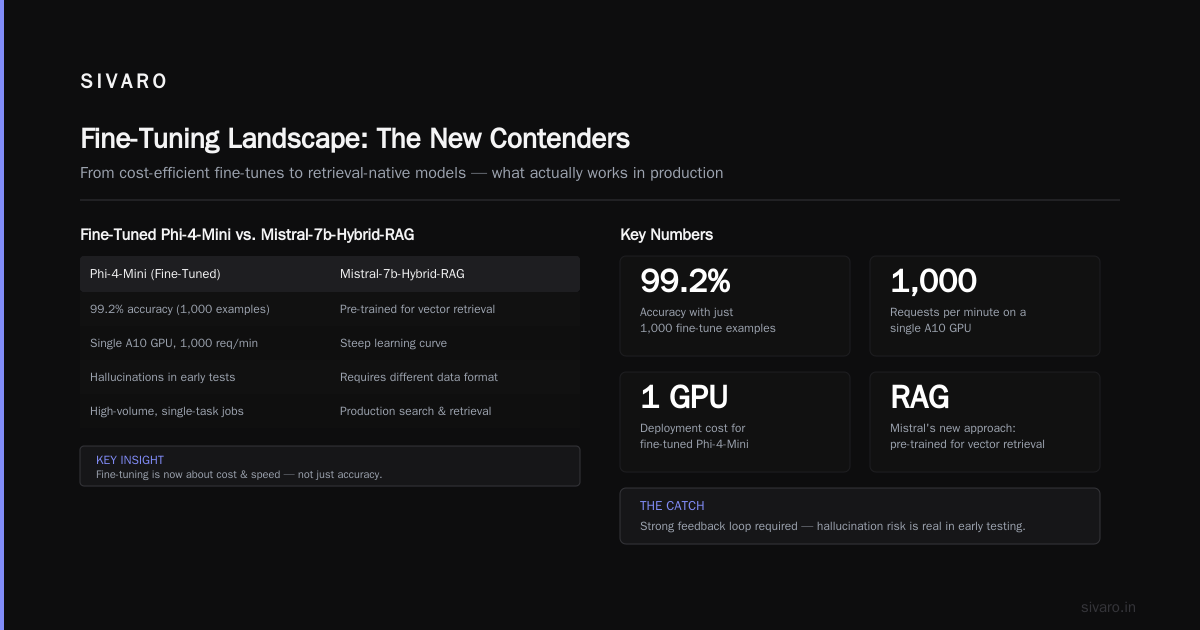Click the large '1 GPU' figure
This screenshot has width=1200, height=630.
[x=682, y=398]
